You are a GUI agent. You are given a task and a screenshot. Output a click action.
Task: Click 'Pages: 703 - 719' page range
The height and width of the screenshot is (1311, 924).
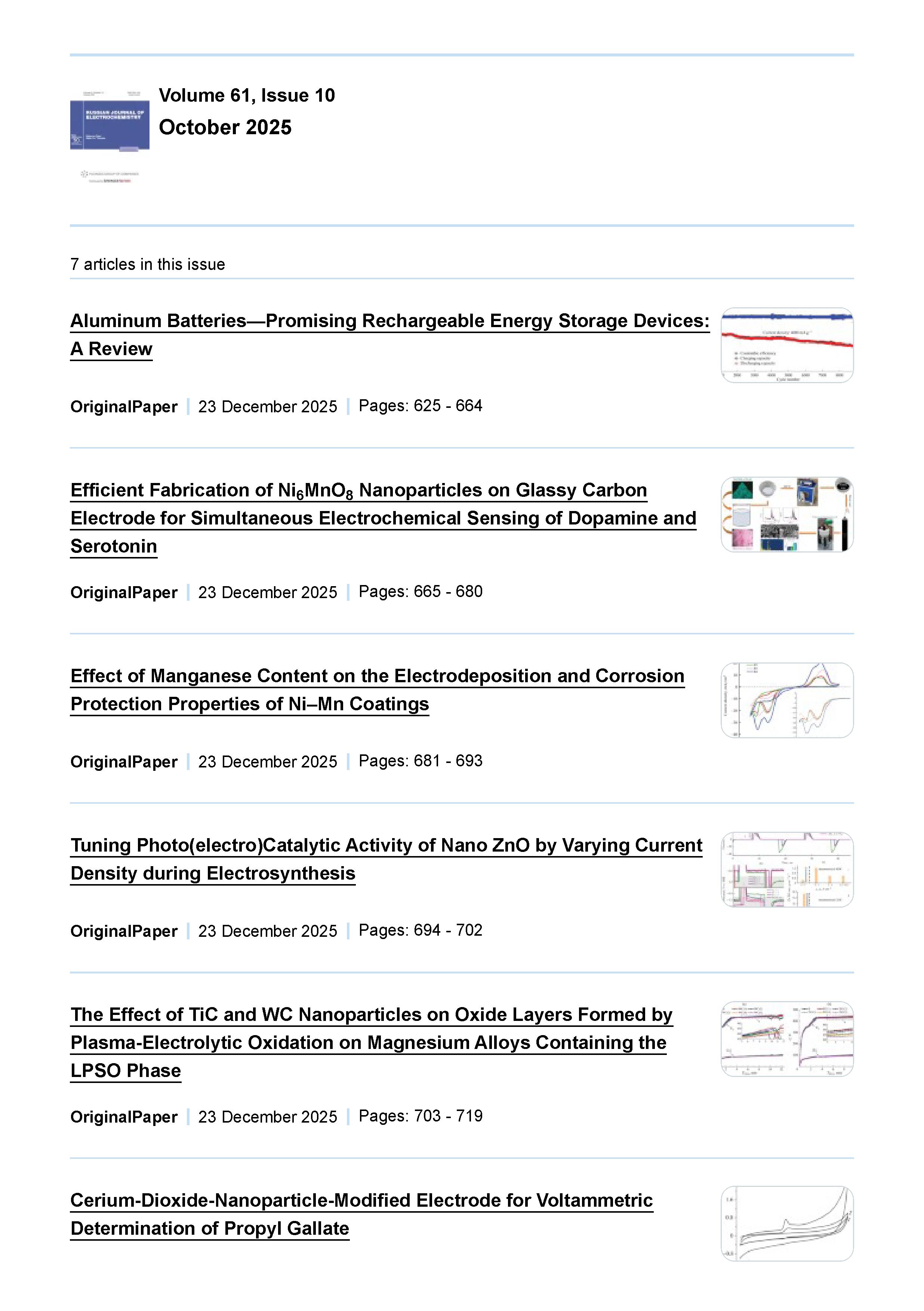420,1116
